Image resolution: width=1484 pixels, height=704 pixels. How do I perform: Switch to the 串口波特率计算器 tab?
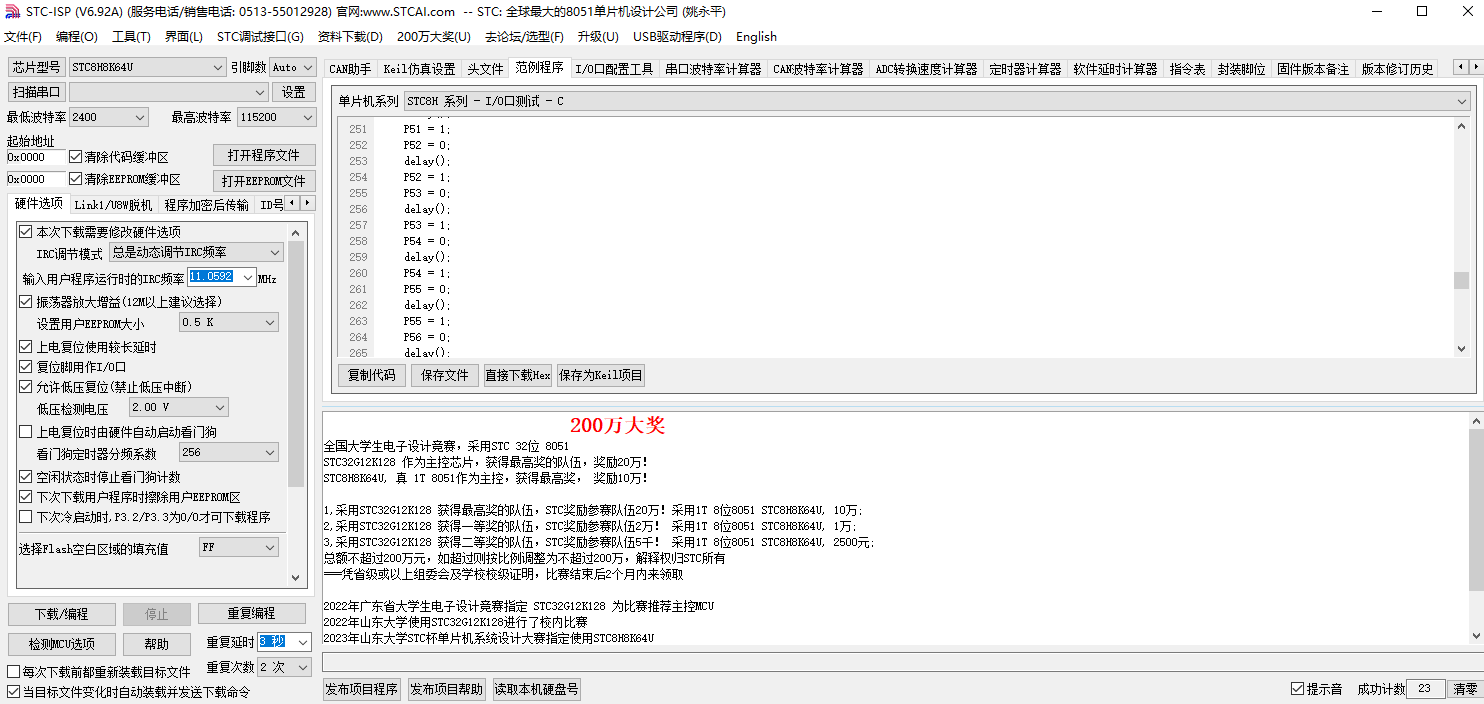pos(714,69)
